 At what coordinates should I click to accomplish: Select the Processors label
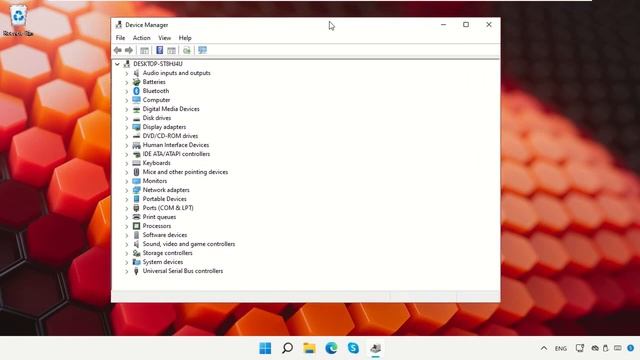click(x=157, y=226)
